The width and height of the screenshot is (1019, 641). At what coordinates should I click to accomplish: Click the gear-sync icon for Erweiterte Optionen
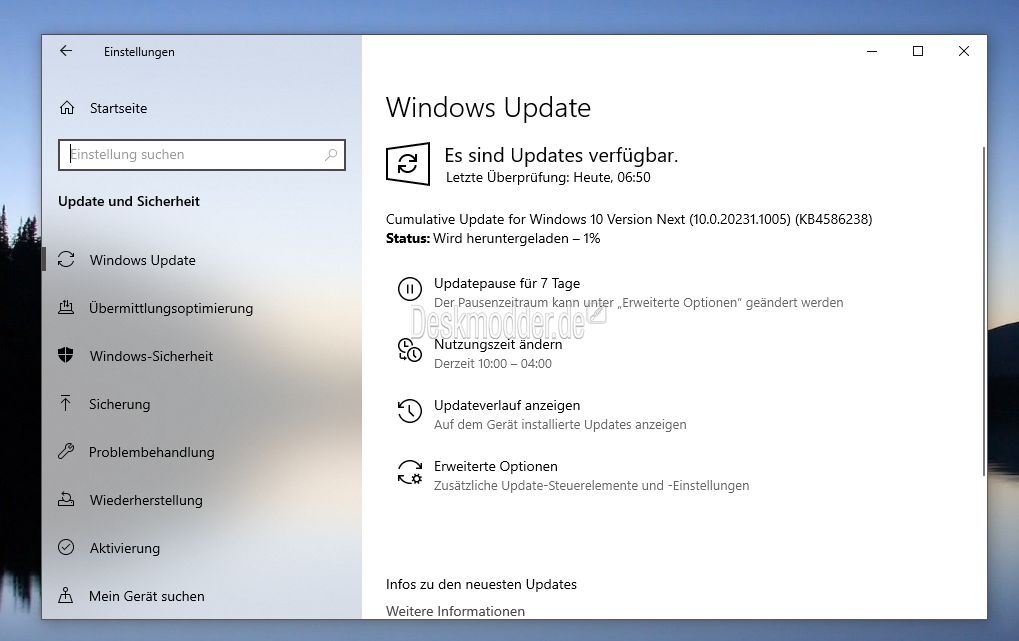(x=409, y=472)
